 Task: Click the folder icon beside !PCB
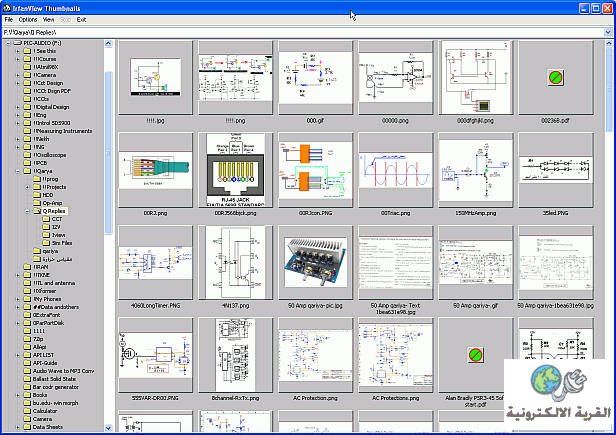pyautogui.click(x=27, y=163)
